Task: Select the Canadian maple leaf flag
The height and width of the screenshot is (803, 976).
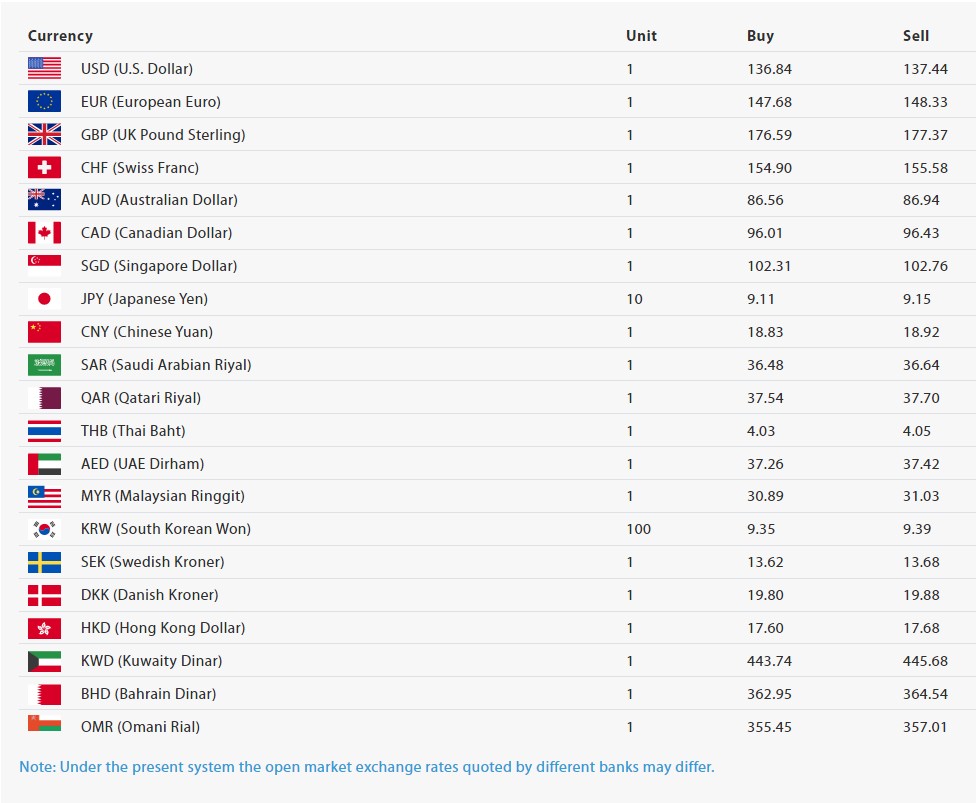Action: [44, 233]
